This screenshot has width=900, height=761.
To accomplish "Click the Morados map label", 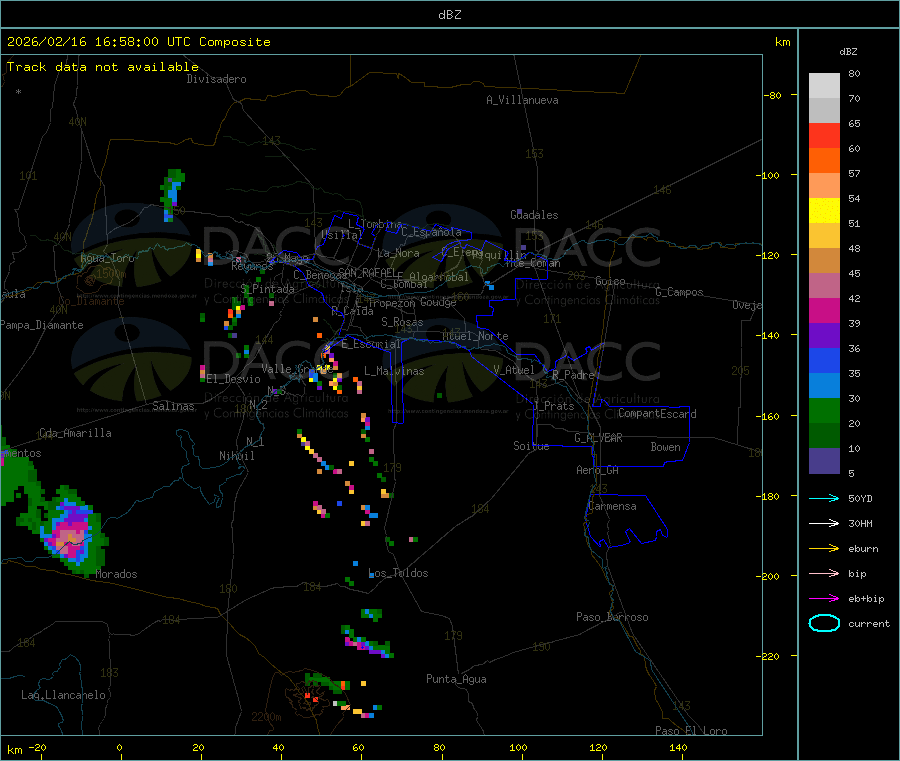I will (117, 574).
